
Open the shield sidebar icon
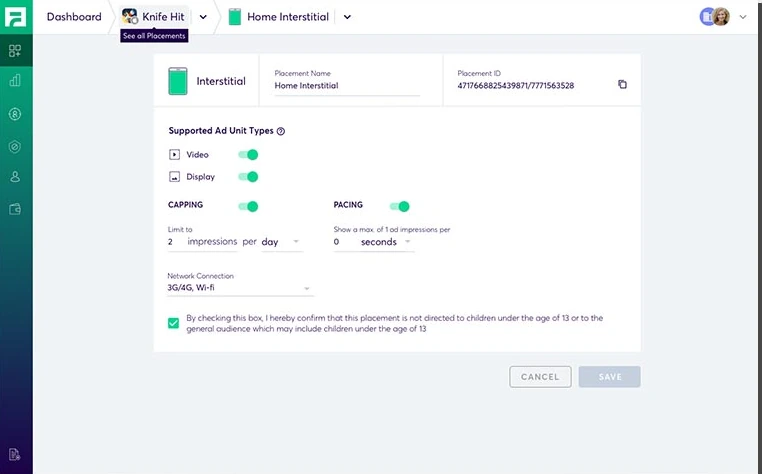[x=15, y=146]
